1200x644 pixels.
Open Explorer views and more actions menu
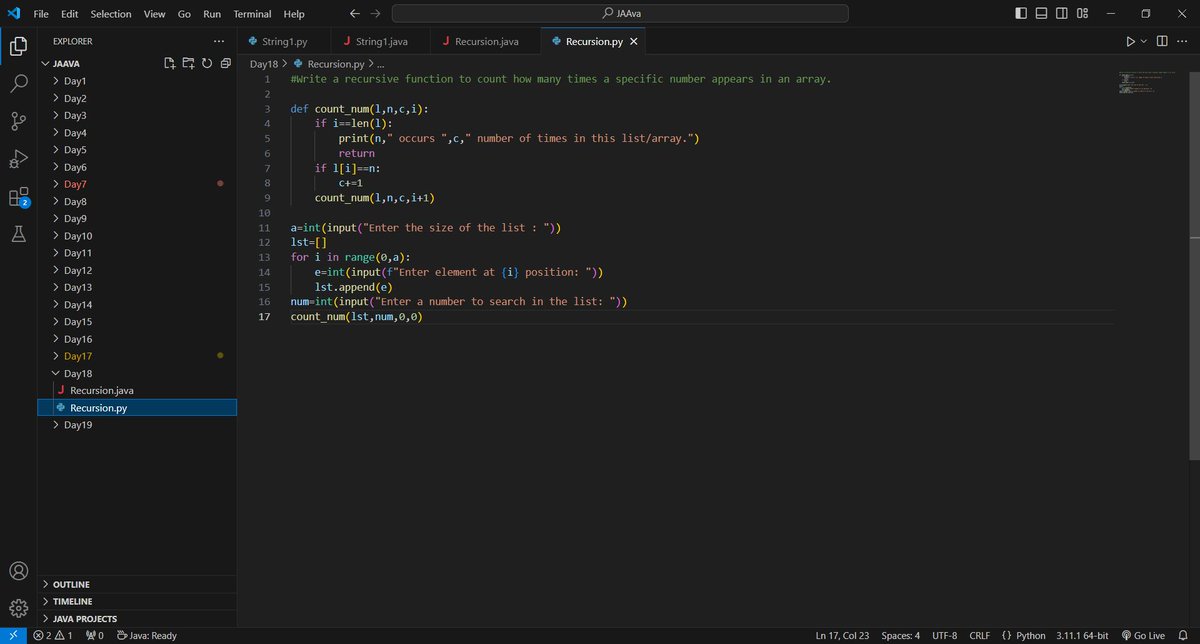pyautogui.click(x=219, y=41)
